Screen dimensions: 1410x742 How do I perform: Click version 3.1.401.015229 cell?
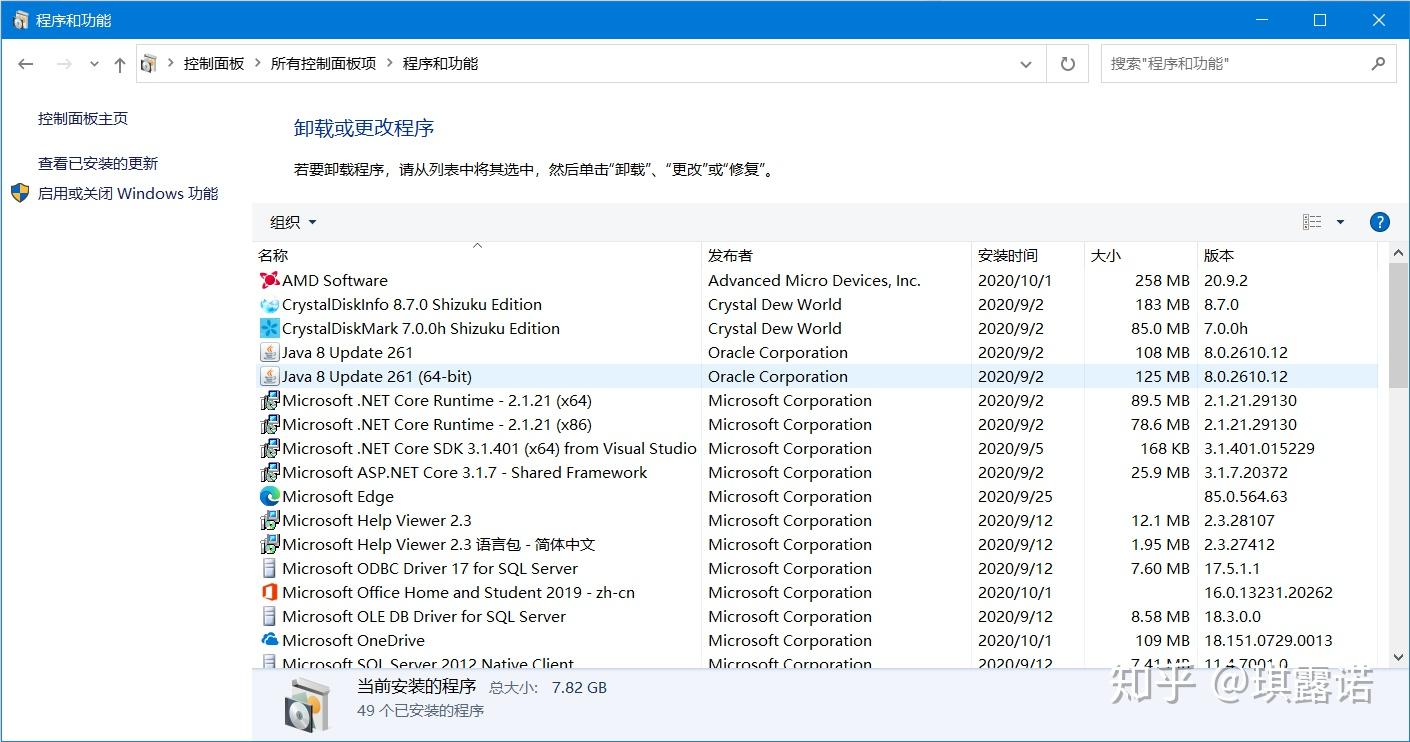coord(1259,449)
